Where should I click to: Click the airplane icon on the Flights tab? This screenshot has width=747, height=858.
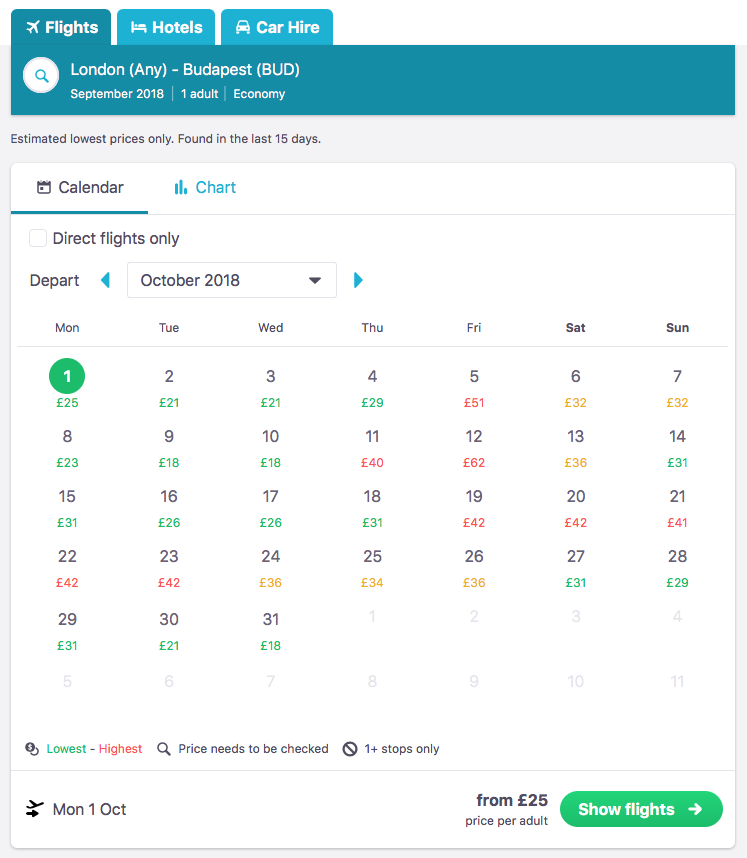tap(35, 27)
